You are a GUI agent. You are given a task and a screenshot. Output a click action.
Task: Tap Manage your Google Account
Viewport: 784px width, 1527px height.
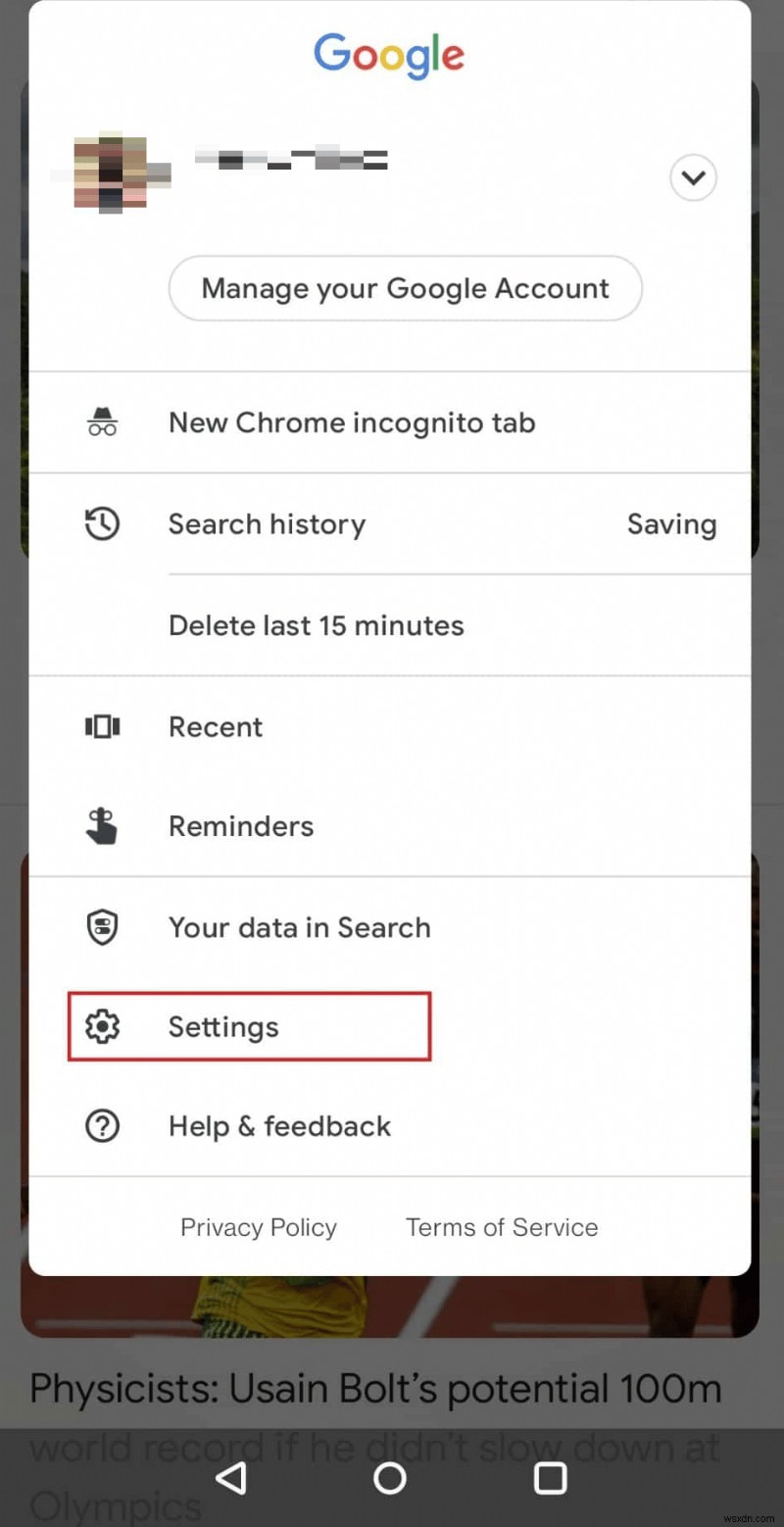click(405, 288)
